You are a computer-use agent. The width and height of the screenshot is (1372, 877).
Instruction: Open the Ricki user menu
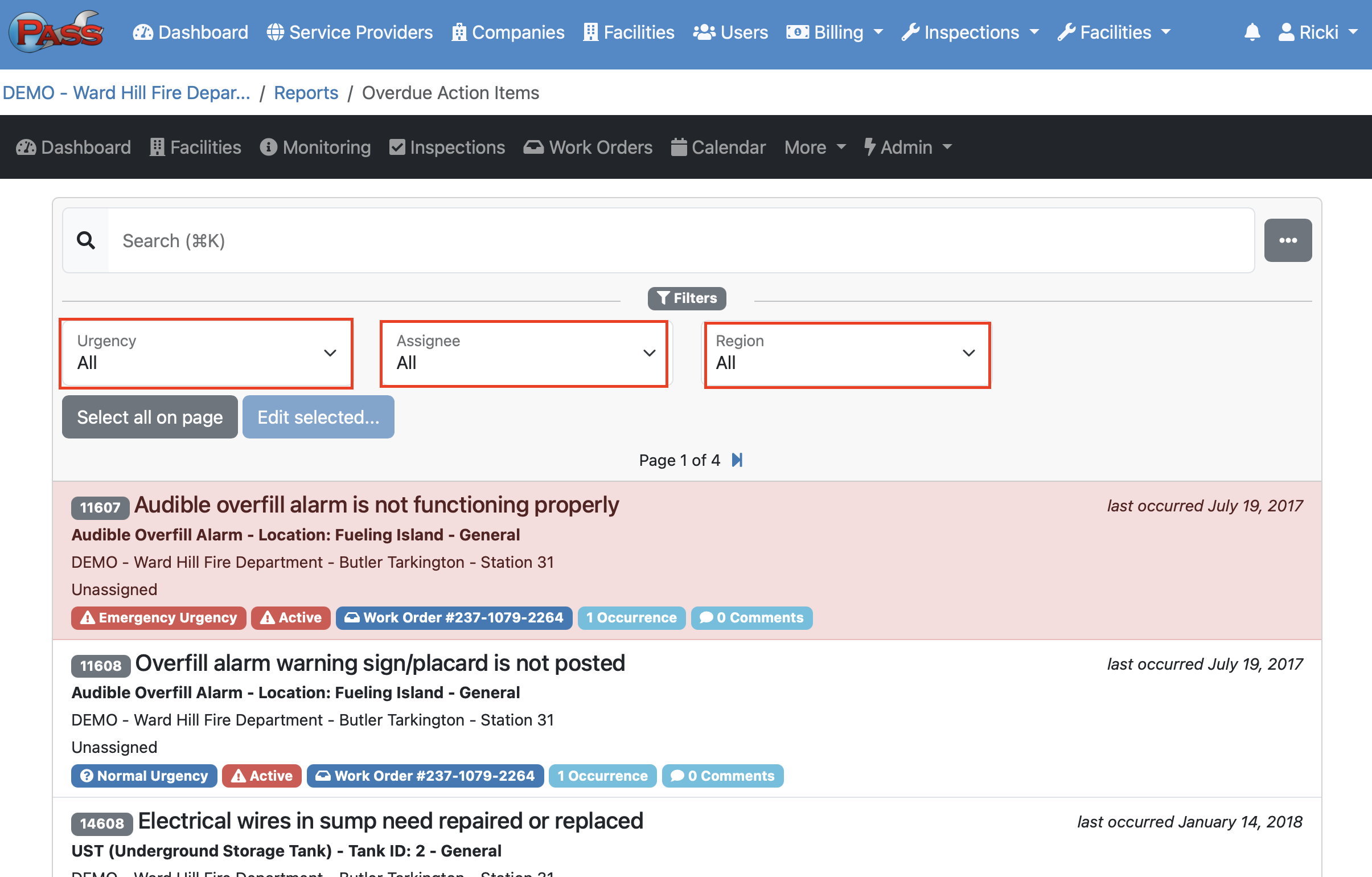click(x=1317, y=32)
